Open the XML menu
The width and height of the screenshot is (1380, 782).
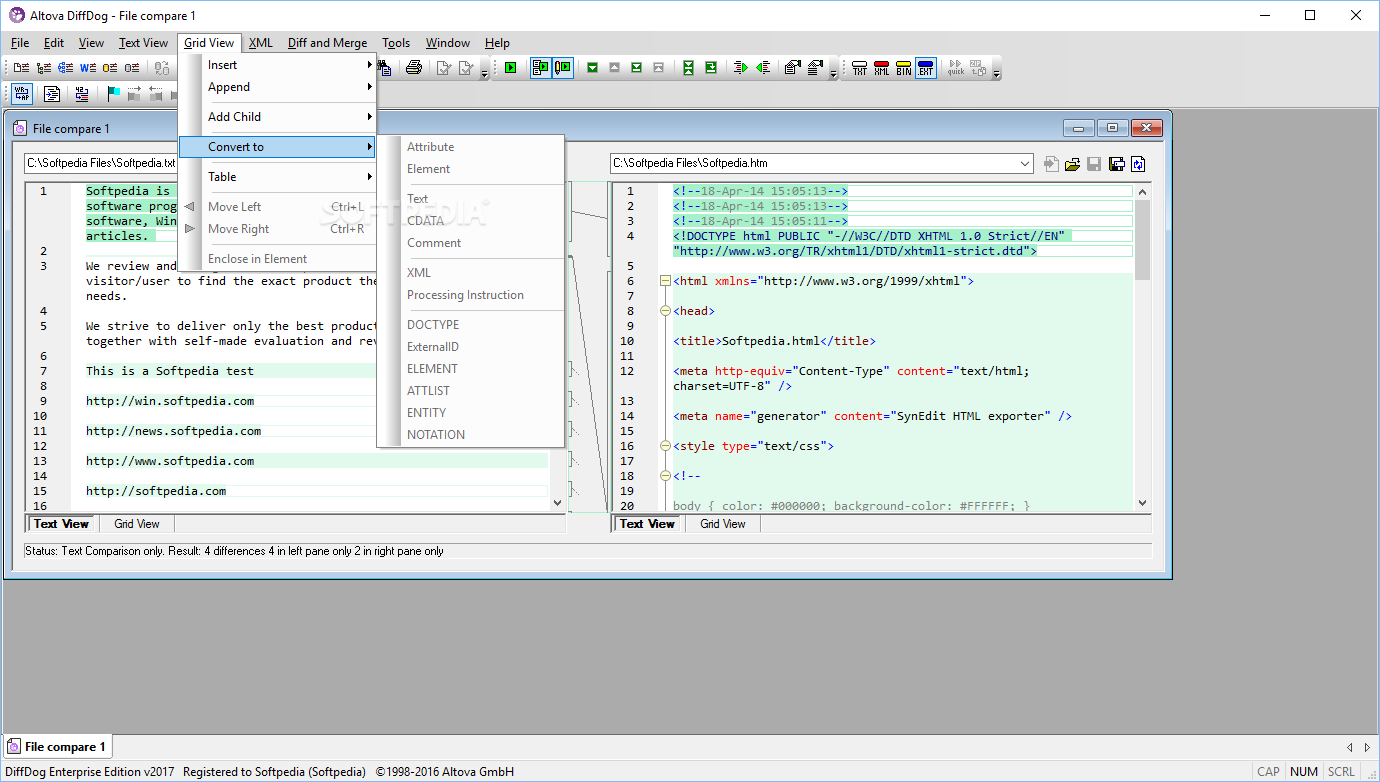pos(260,43)
